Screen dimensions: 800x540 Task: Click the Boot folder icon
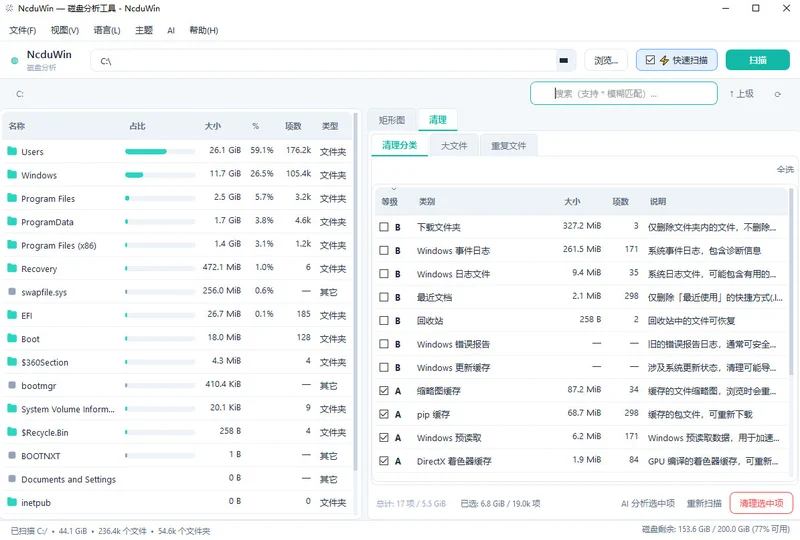12,338
